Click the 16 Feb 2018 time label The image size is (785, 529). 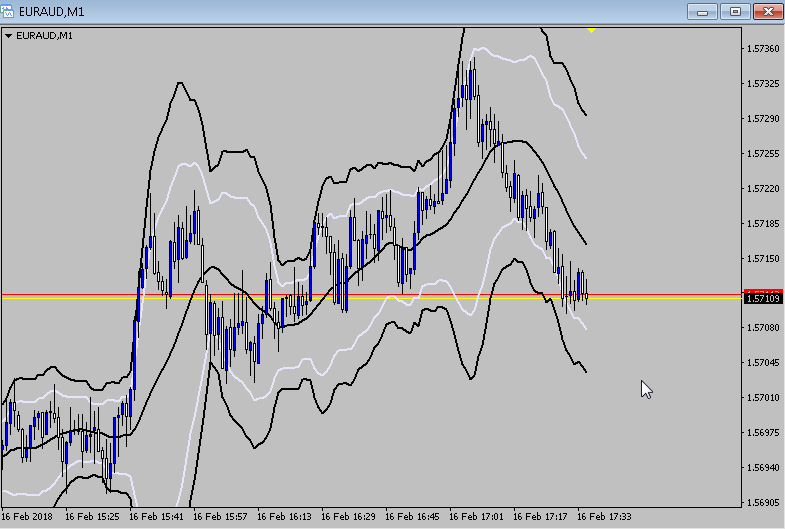coord(27,516)
